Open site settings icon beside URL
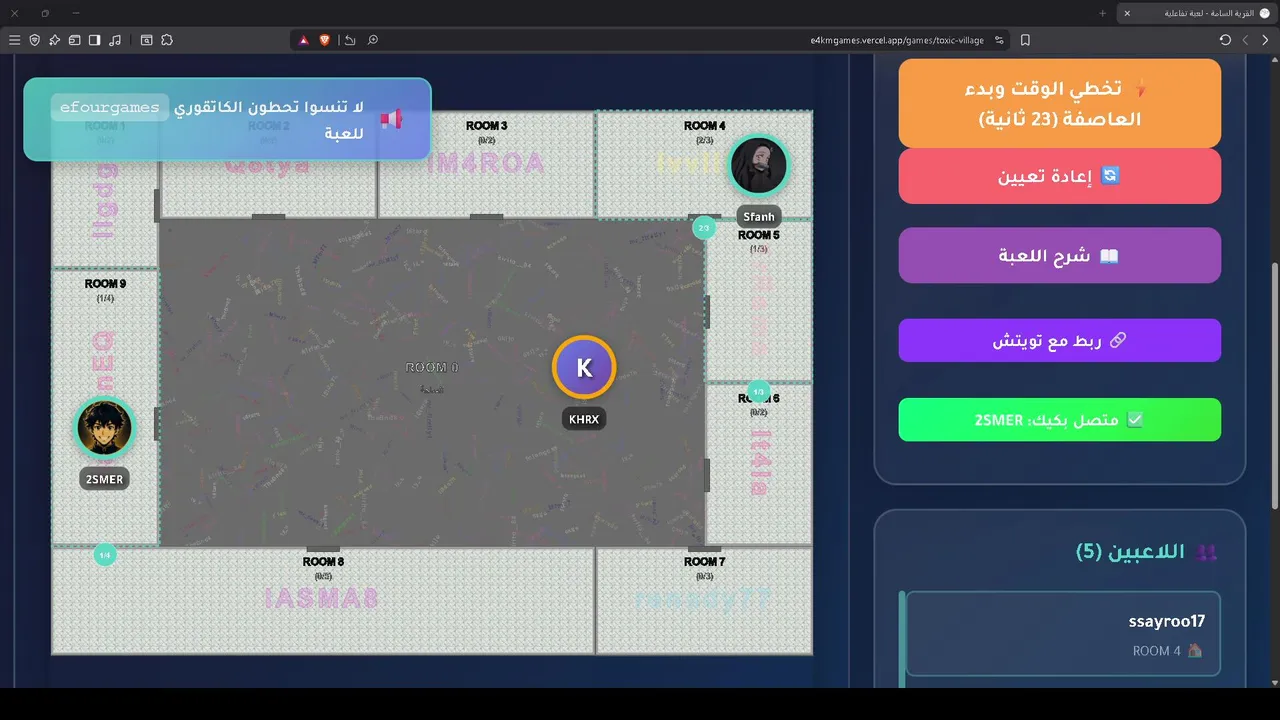This screenshot has height=720, width=1280. pyautogui.click(x=999, y=40)
